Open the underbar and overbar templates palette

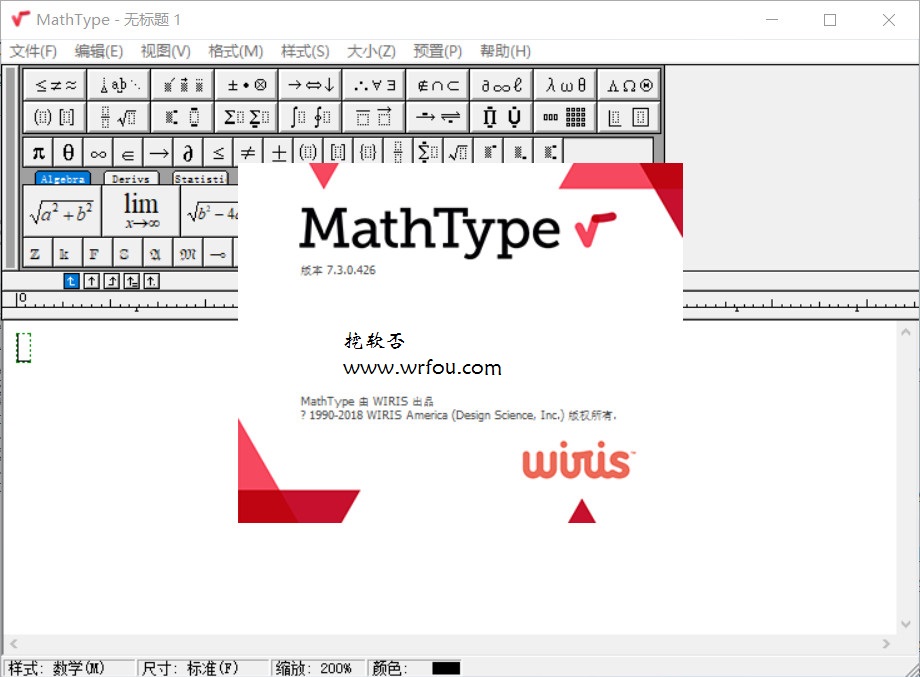pos(374,117)
